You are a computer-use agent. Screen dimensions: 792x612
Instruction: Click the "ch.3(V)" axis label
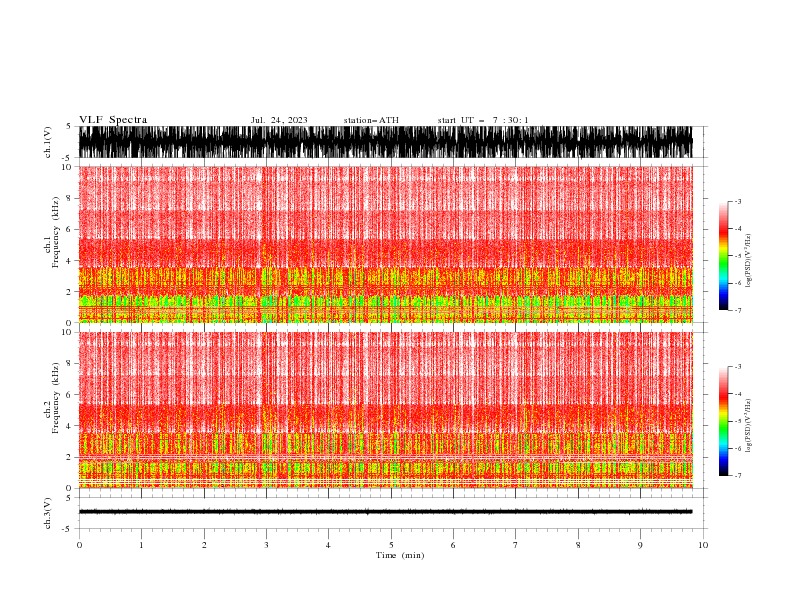[48, 513]
